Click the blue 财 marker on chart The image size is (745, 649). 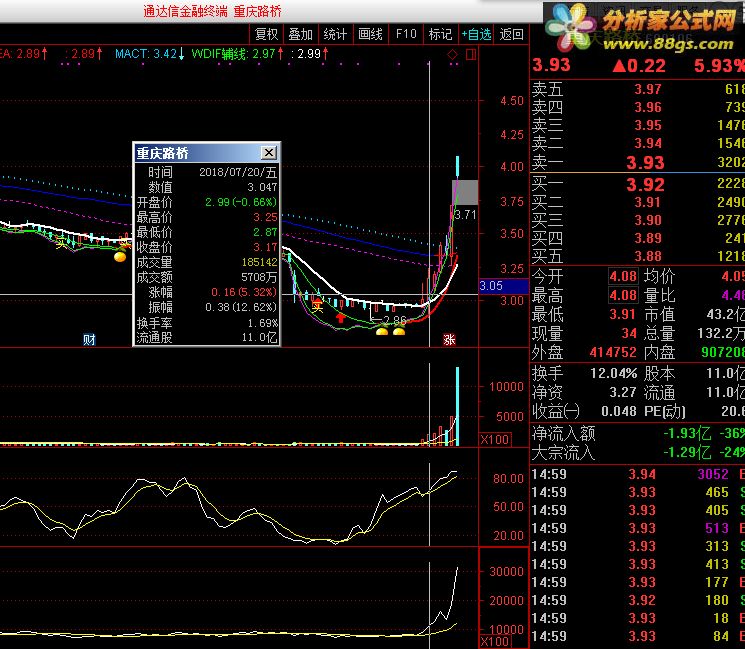[x=89, y=339]
